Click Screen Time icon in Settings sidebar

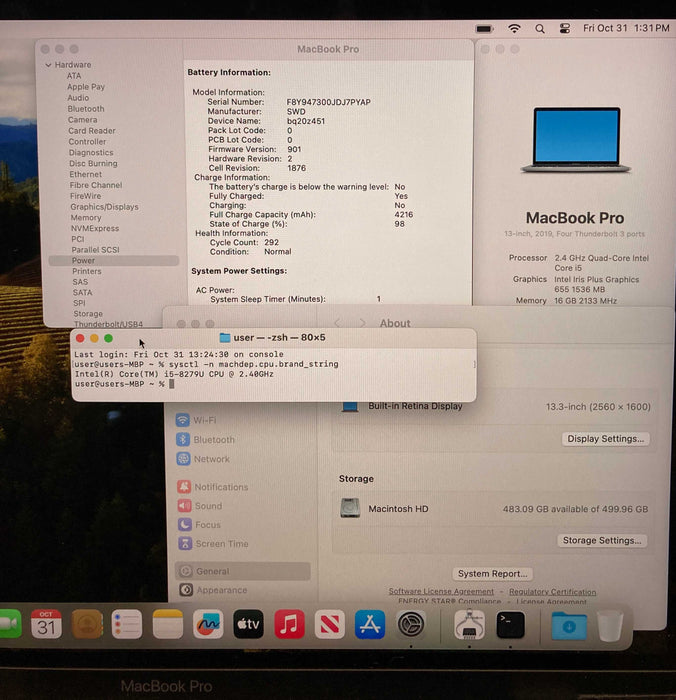click(x=185, y=543)
